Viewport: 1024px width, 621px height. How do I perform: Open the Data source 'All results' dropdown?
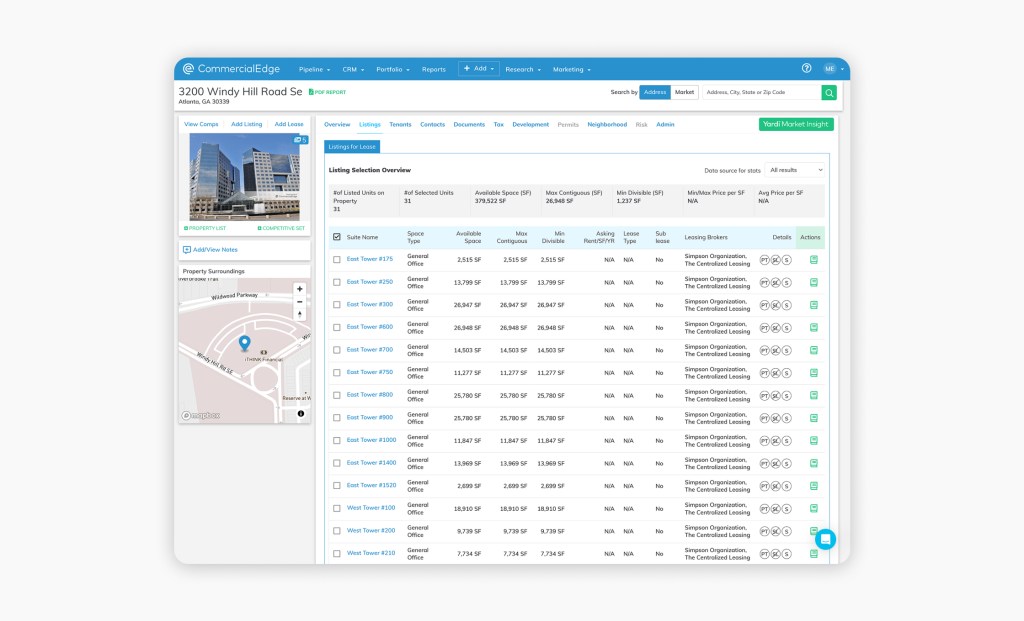coord(795,170)
